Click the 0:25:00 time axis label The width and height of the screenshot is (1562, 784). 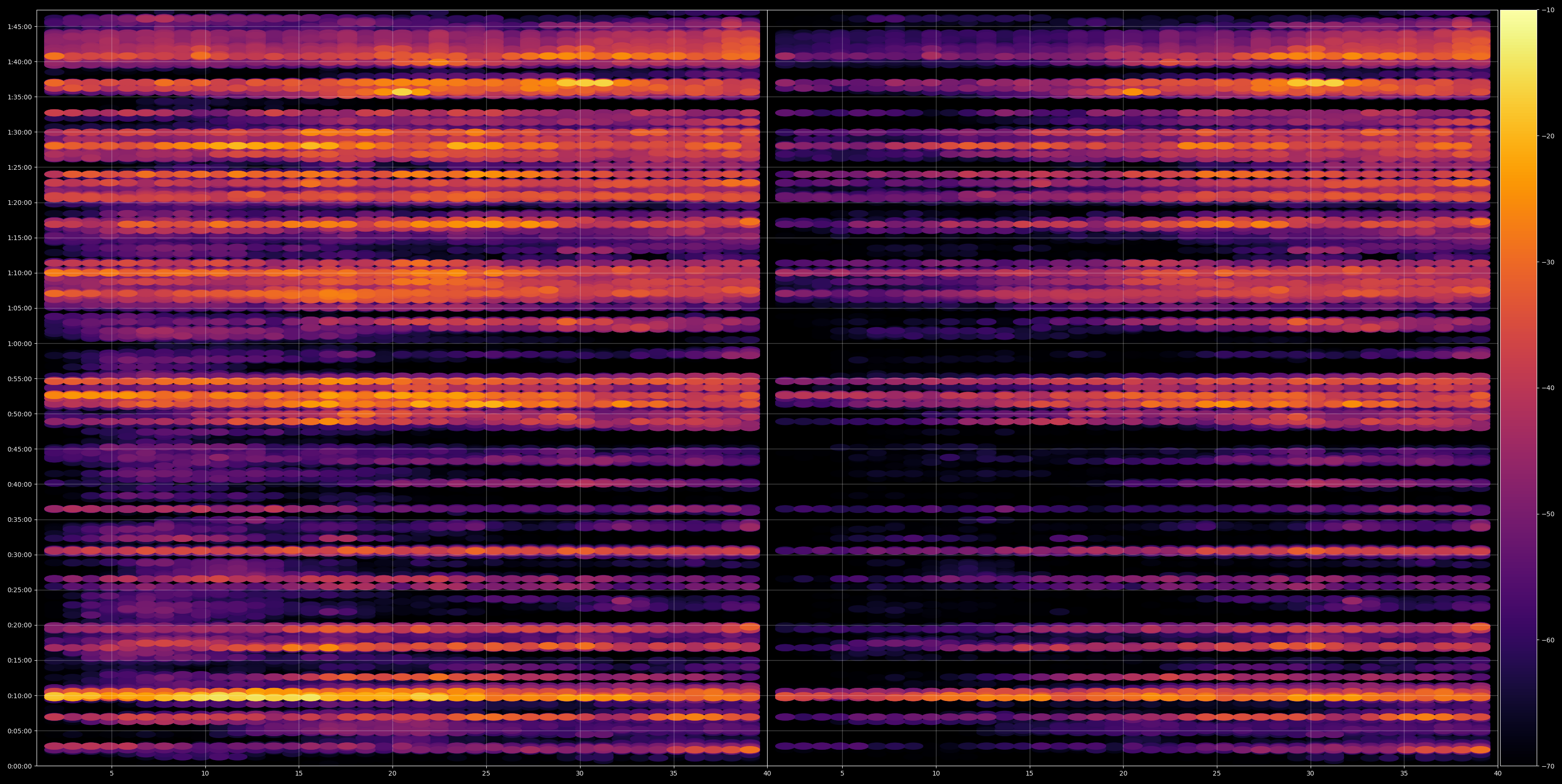pyautogui.click(x=19, y=590)
